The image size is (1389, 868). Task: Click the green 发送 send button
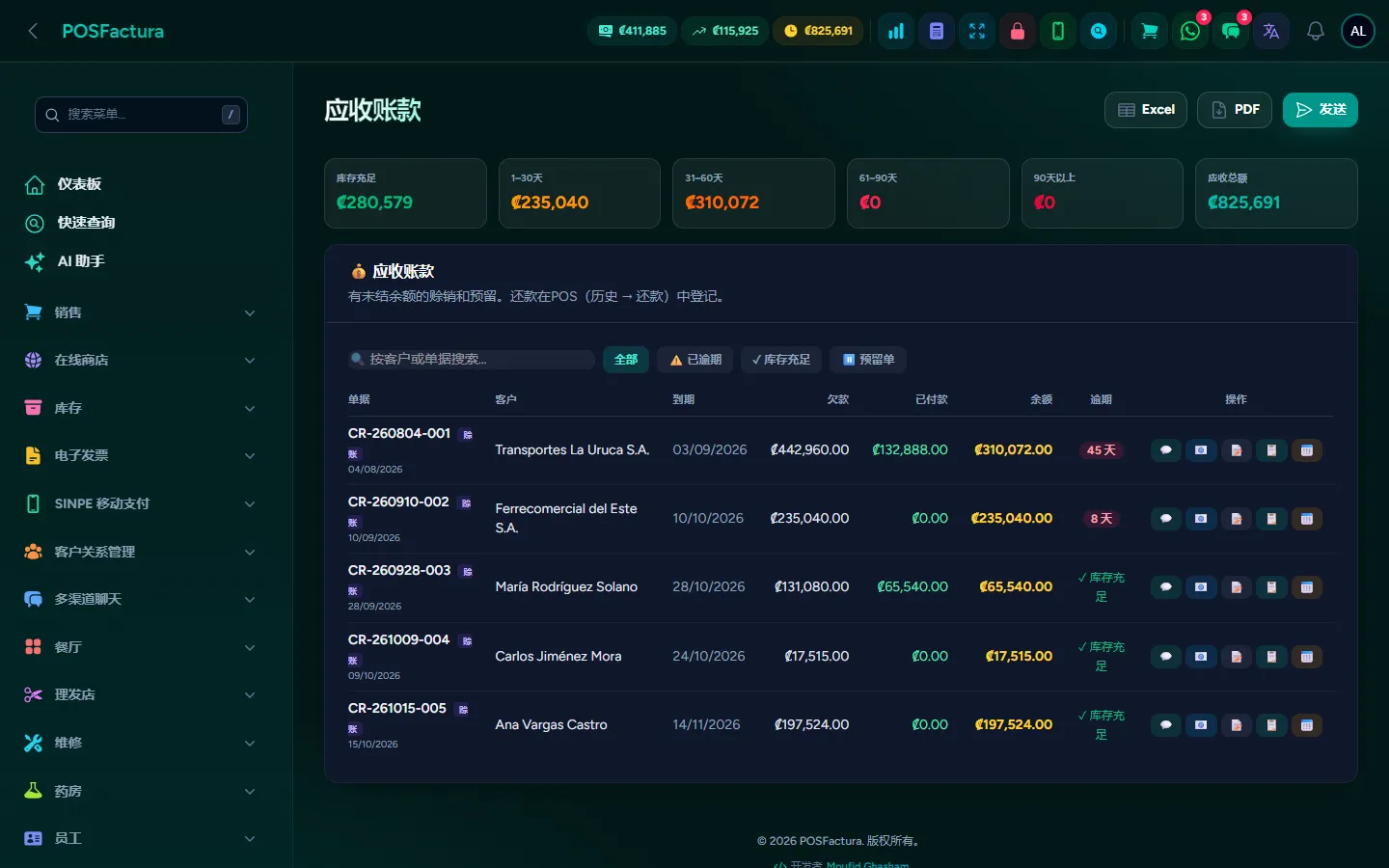coord(1321,110)
